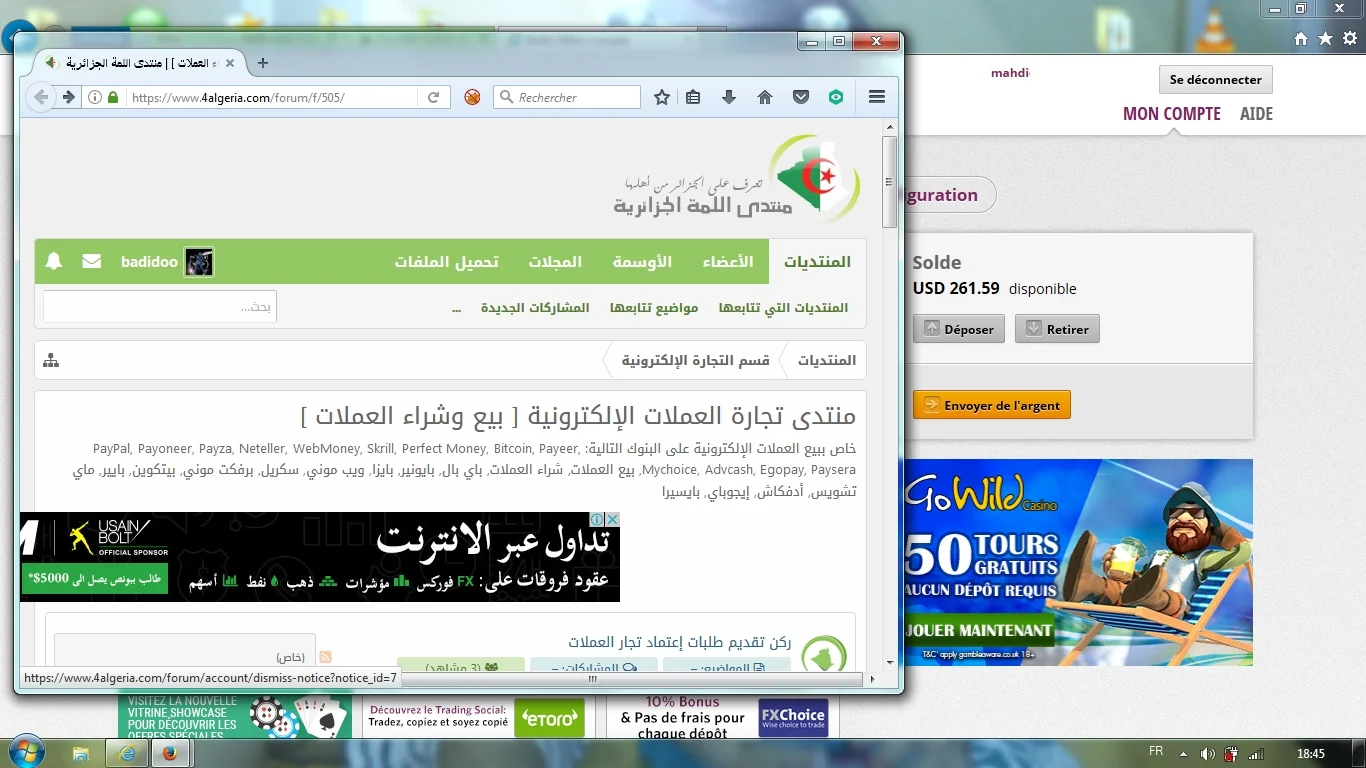Open a new Firefox tab

click(263, 63)
